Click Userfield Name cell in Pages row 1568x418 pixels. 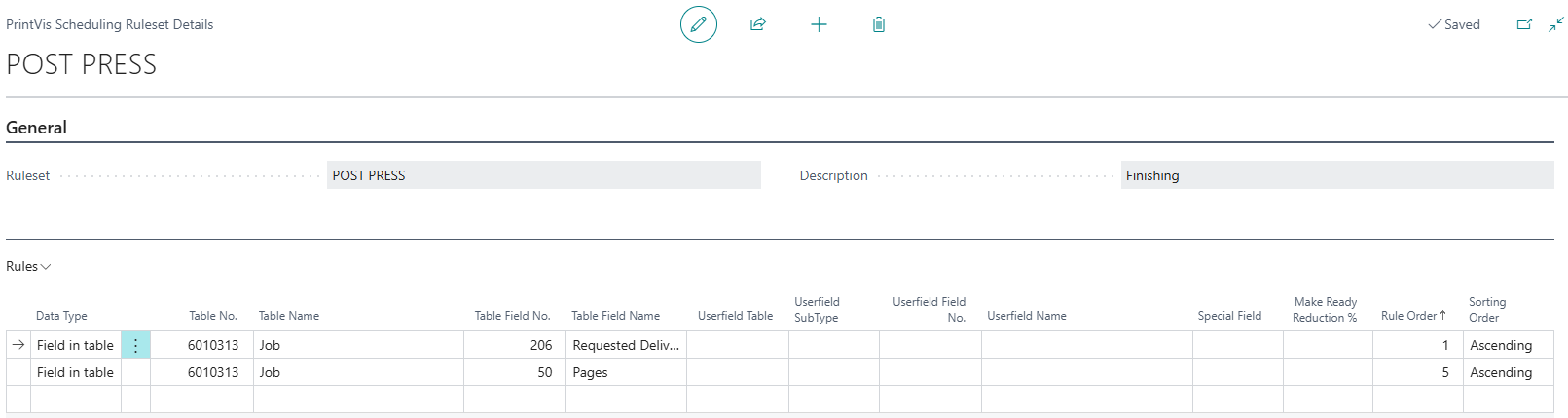click(x=1087, y=372)
